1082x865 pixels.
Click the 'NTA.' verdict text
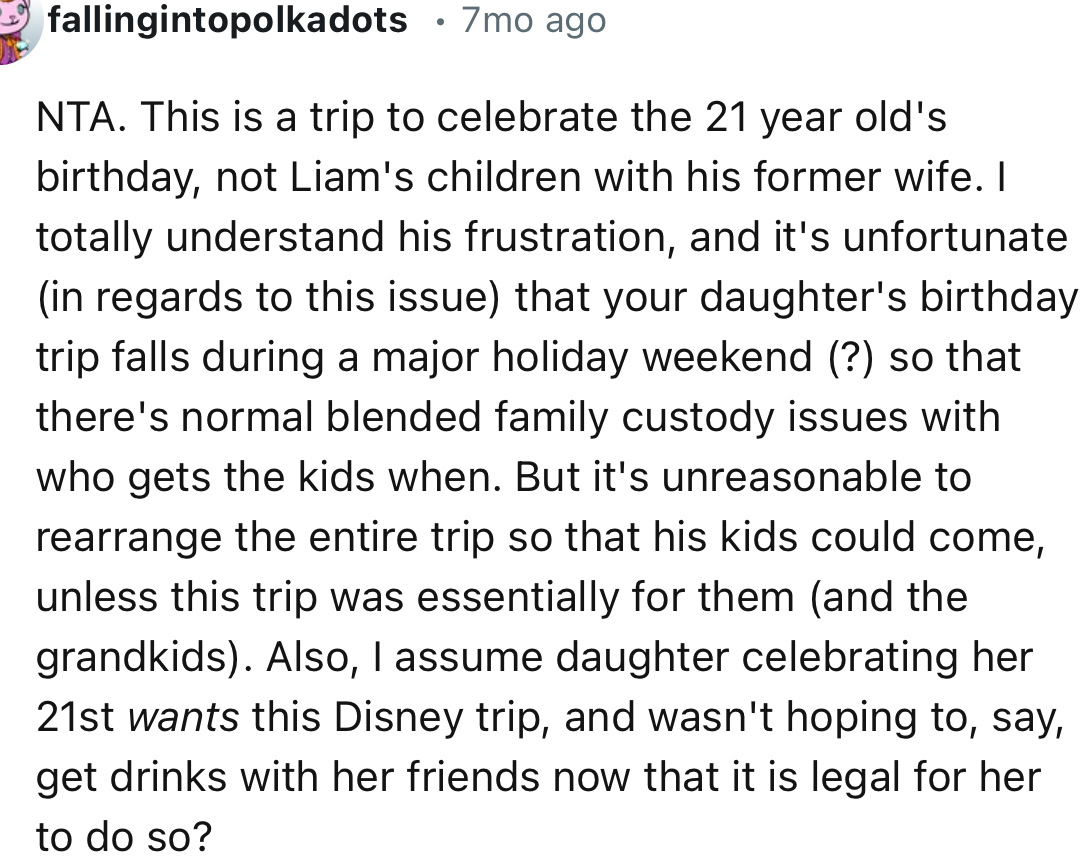[x=80, y=119]
